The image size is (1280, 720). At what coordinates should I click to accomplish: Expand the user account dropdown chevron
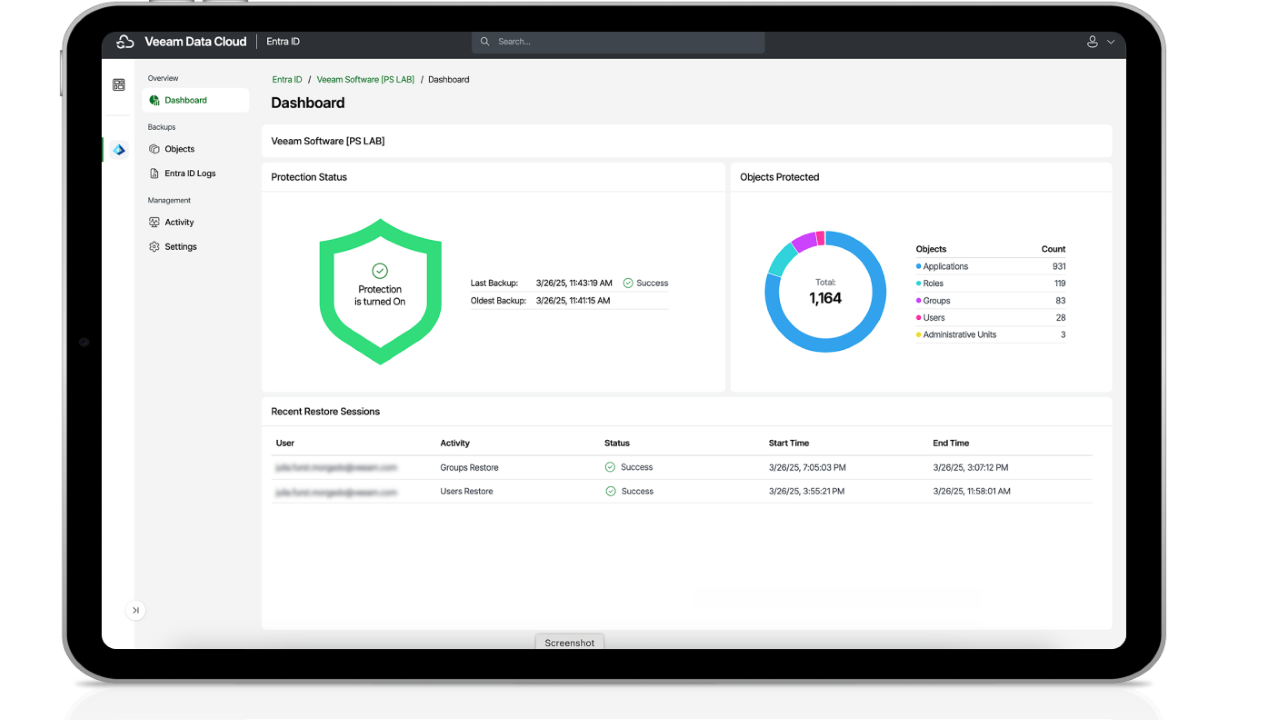(x=1110, y=42)
